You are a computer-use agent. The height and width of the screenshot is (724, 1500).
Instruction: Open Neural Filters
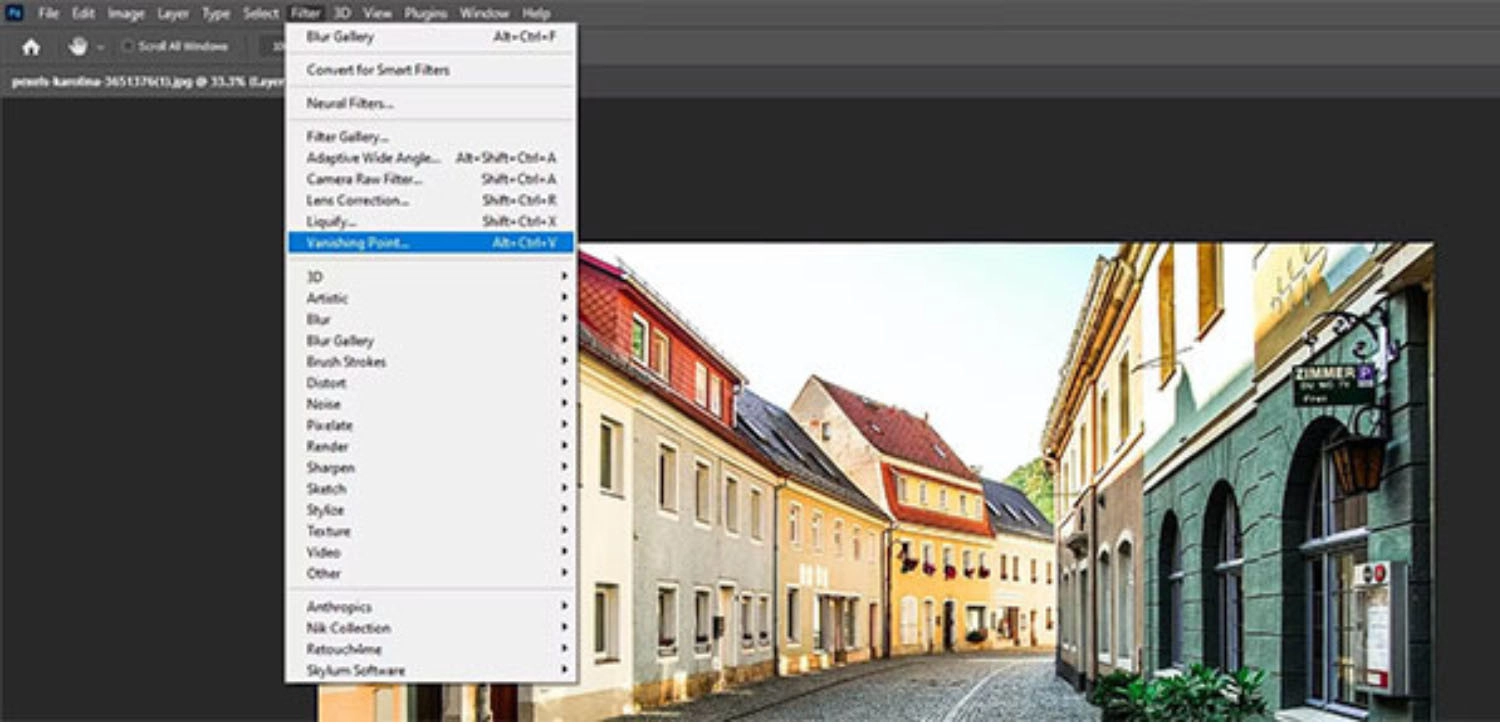[431, 103]
